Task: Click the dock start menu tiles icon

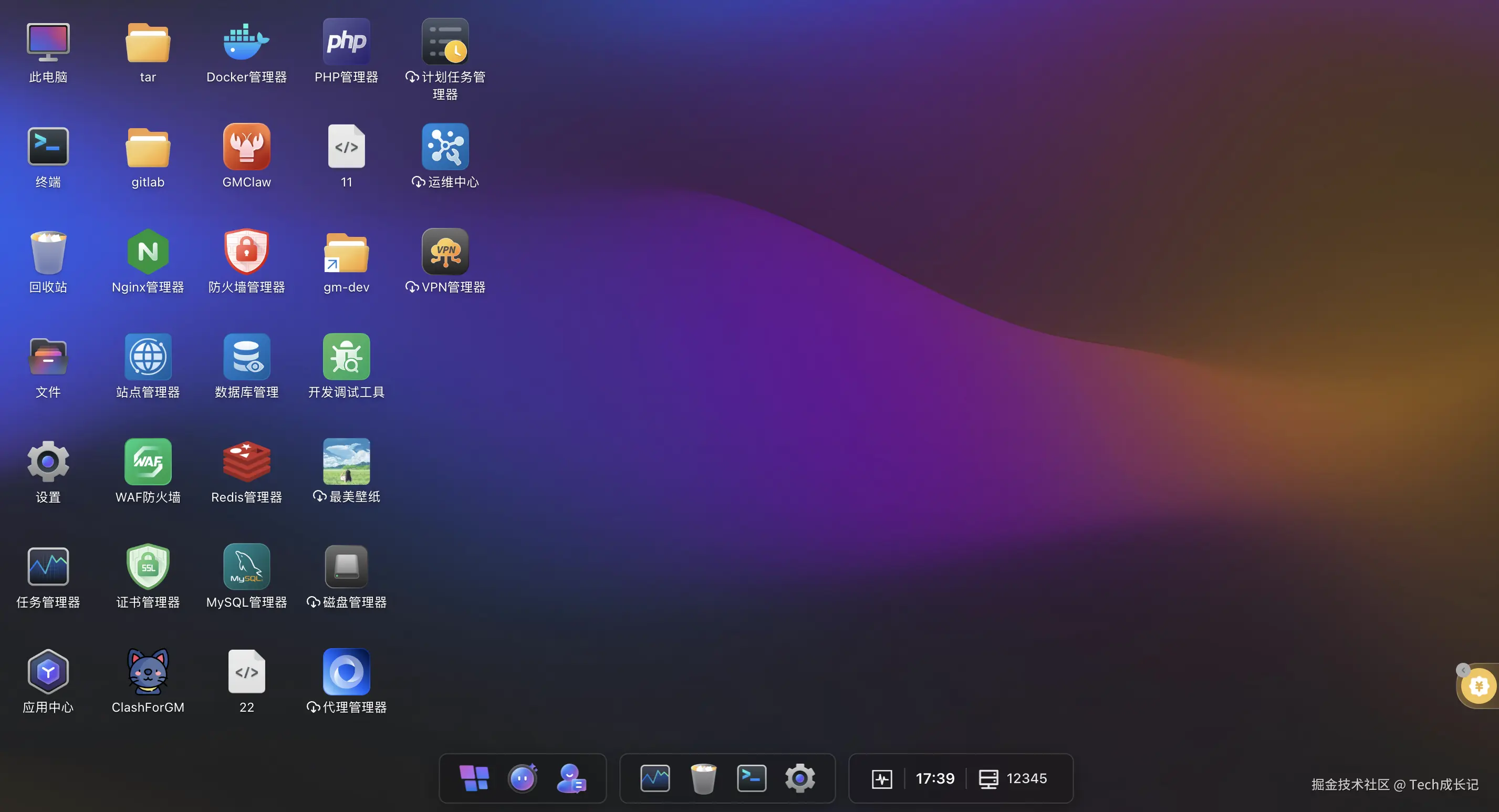Action: click(474, 778)
